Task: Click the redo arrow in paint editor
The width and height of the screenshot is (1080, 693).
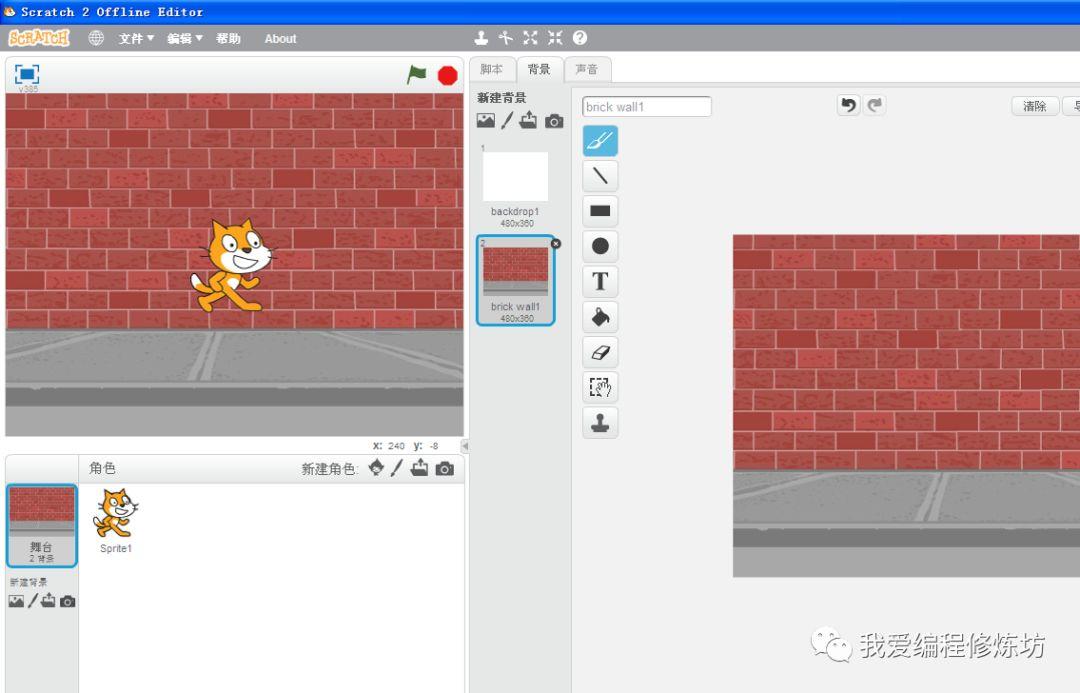Action: point(875,105)
